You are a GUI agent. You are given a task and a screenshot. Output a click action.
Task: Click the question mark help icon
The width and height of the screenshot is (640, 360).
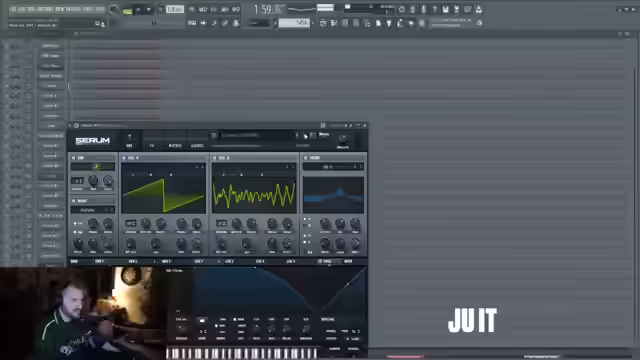[x=434, y=9]
